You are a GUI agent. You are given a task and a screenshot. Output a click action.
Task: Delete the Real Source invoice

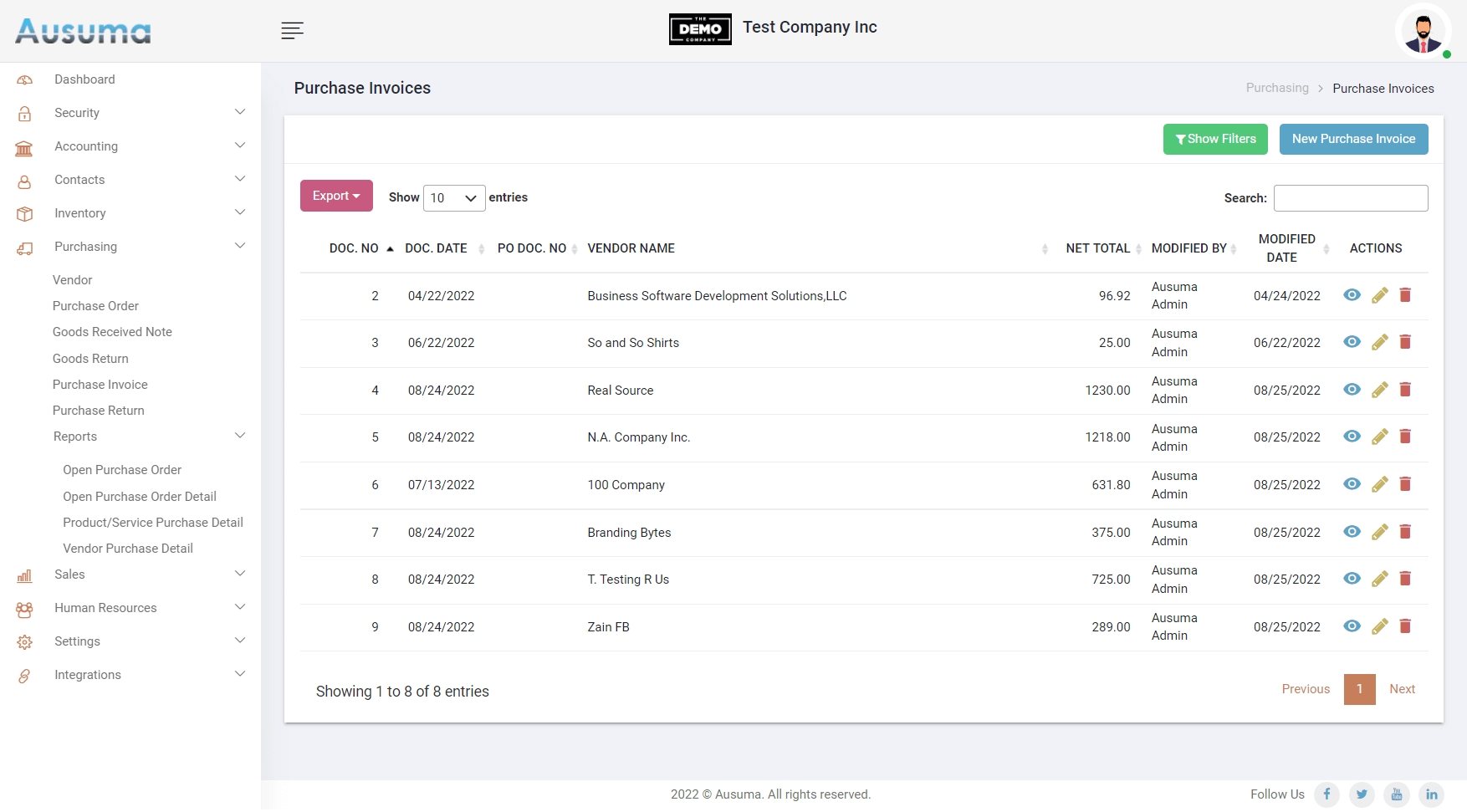pos(1405,390)
